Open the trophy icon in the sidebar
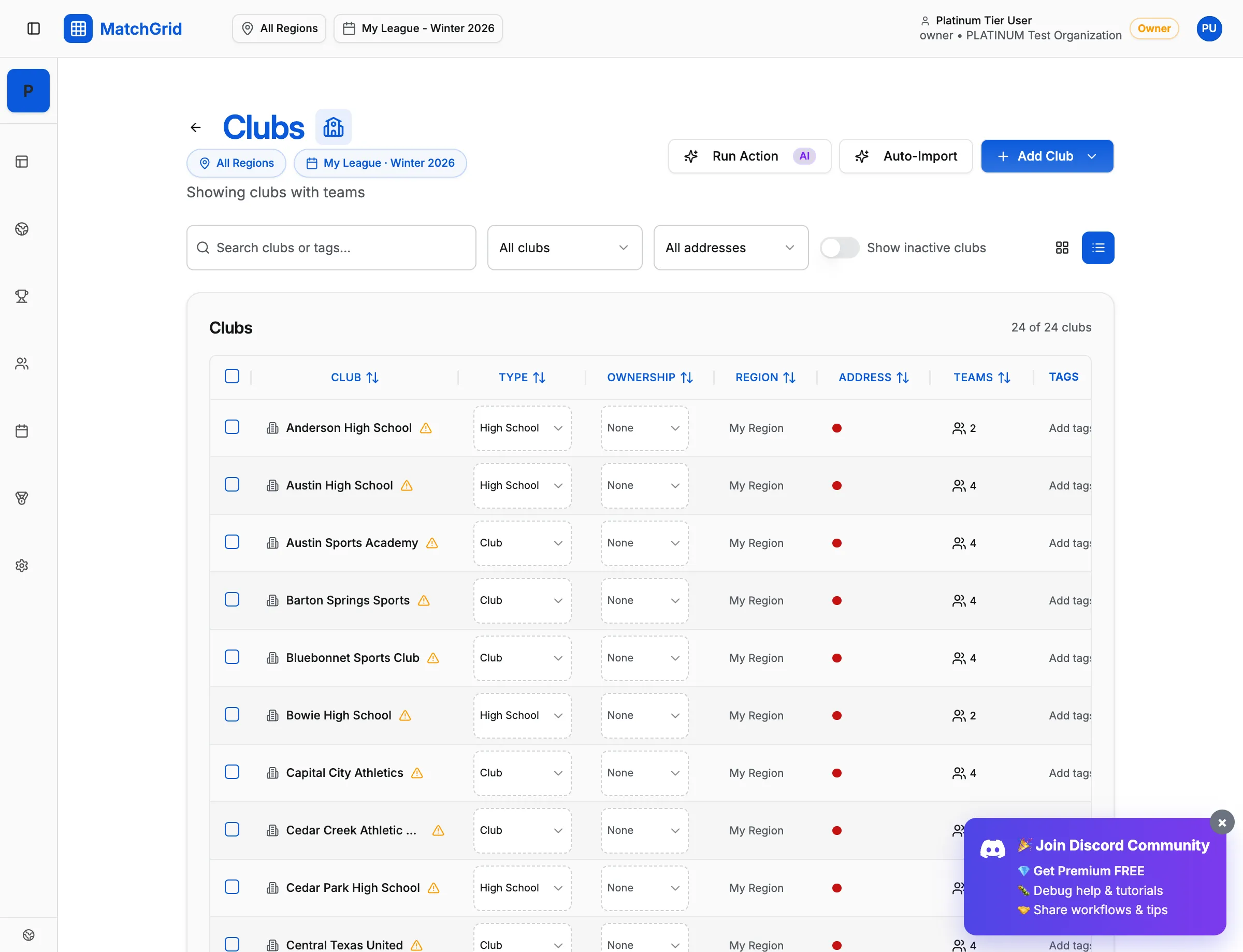Image resolution: width=1243 pixels, height=952 pixels. click(x=22, y=296)
